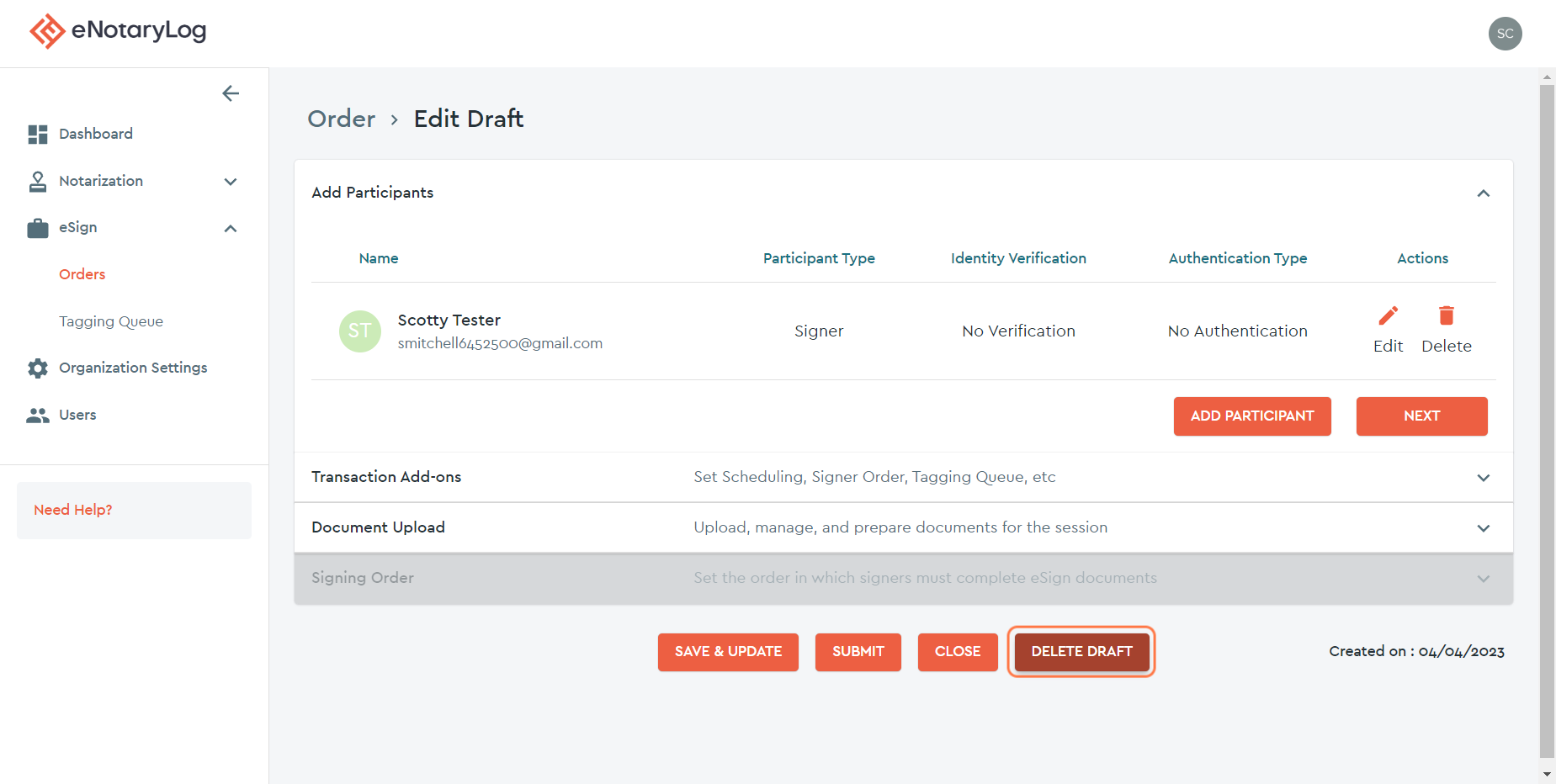This screenshot has height=784, width=1556.
Task: Click the Participant Type column header
Action: pos(819,258)
